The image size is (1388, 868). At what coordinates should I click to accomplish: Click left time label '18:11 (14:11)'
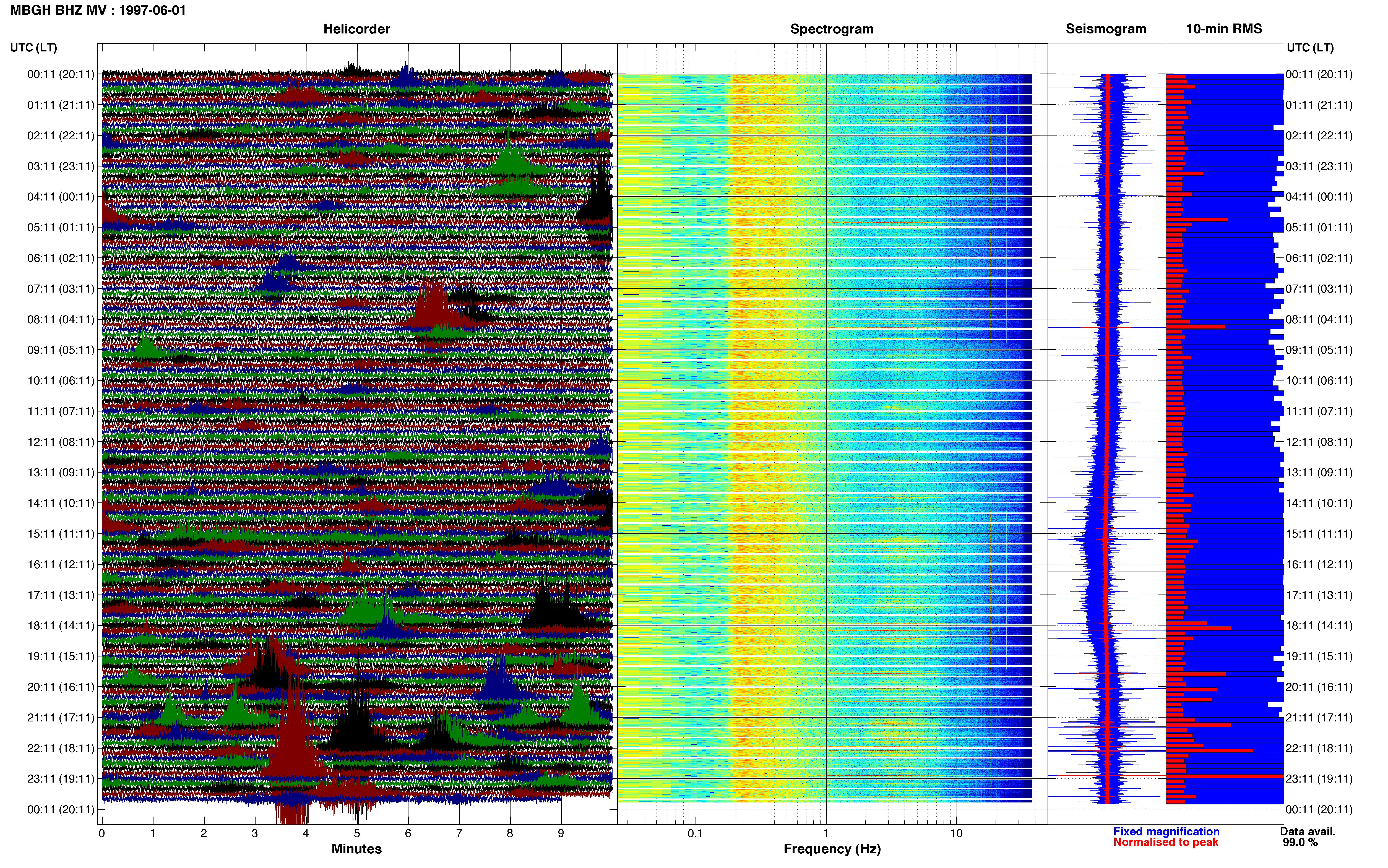point(61,625)
